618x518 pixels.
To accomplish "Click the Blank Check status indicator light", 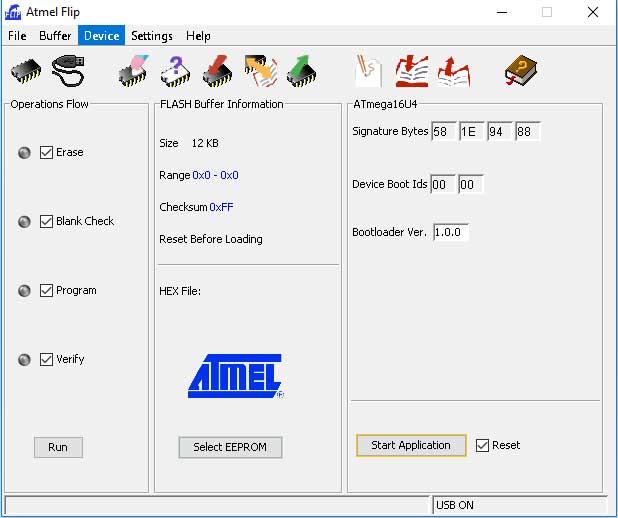I will point(24,222).
